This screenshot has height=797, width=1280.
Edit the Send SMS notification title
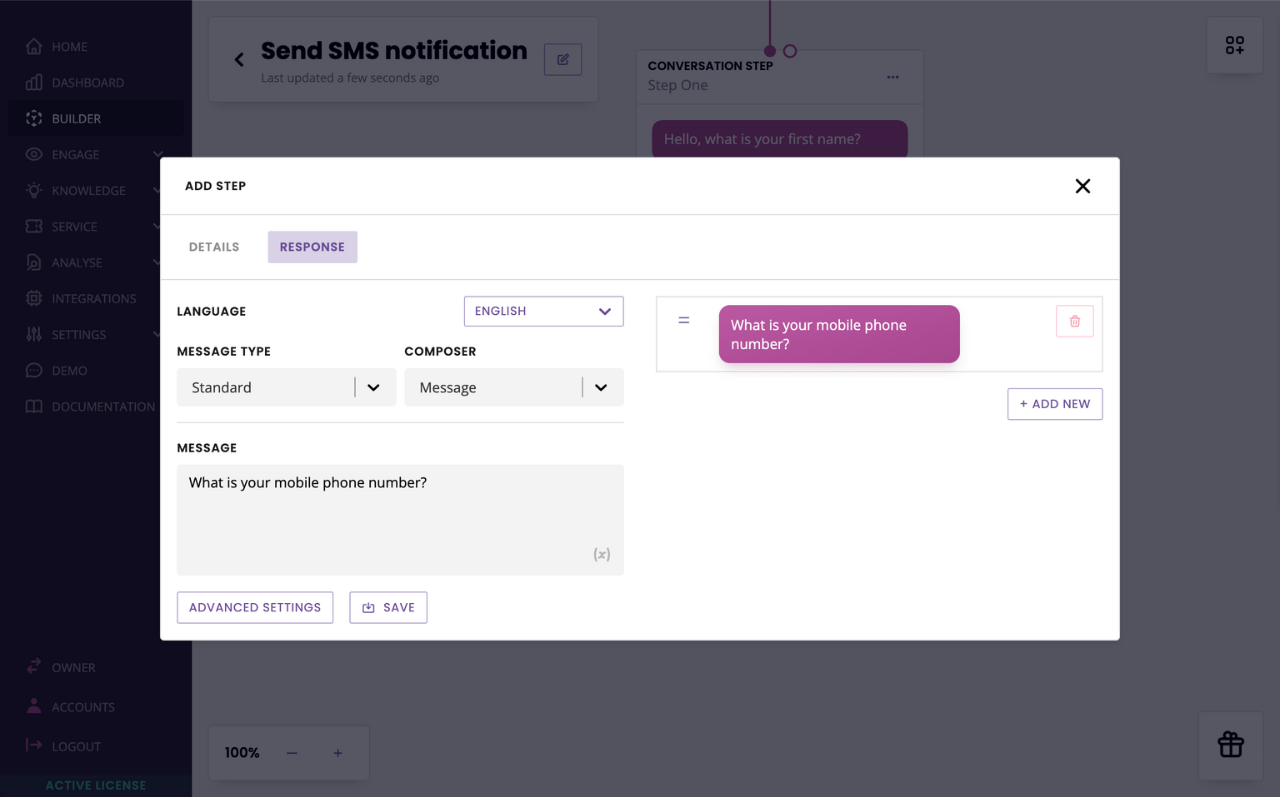click(562, 59)
